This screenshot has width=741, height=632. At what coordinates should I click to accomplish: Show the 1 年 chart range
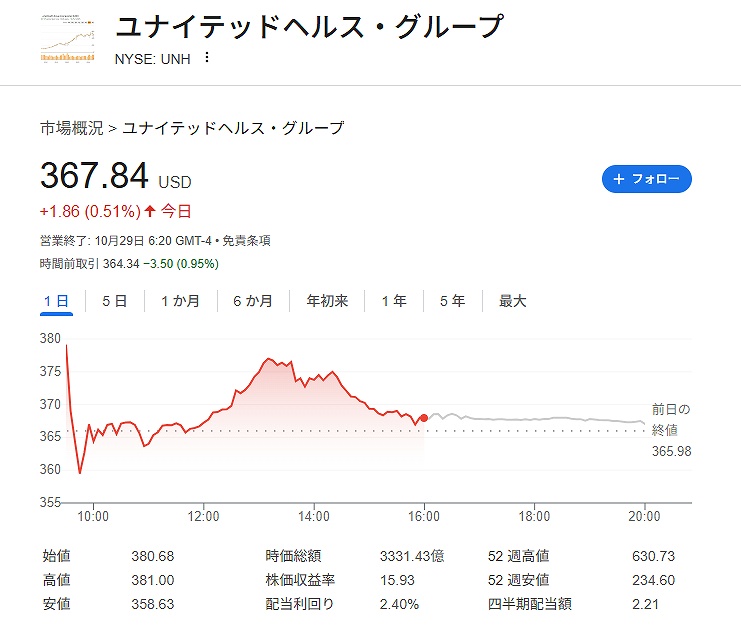pyautogui.click(x=394, y=301)
